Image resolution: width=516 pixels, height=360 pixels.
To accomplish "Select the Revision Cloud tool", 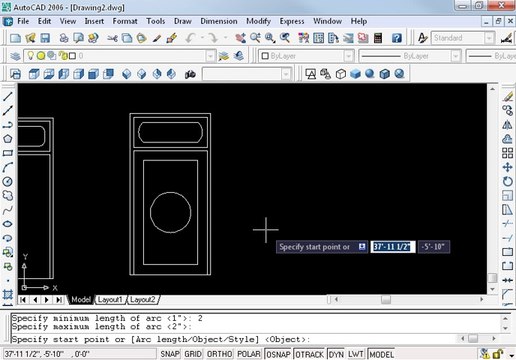I will [x=8, y=196].
